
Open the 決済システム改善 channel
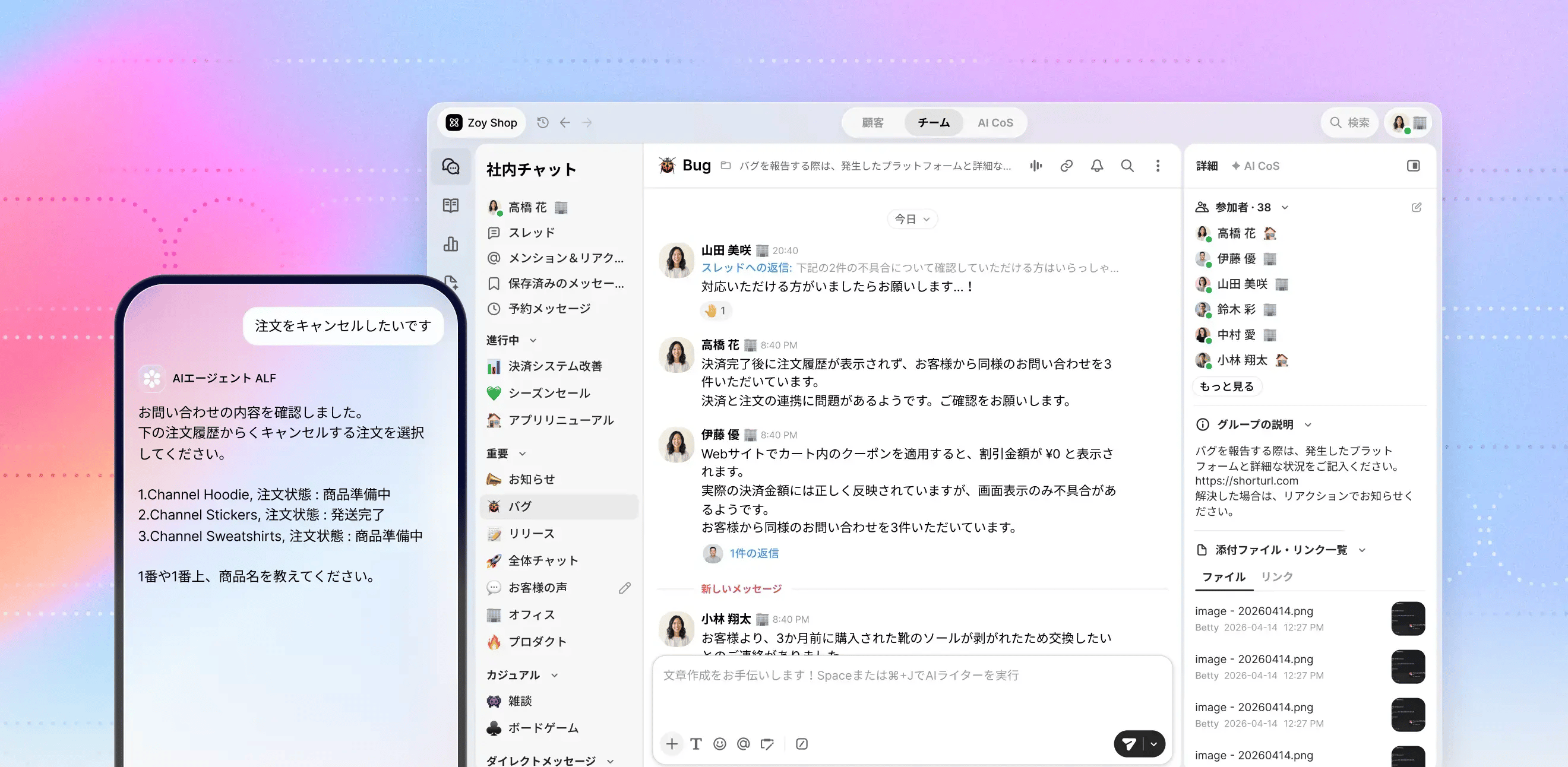(559, 366)
